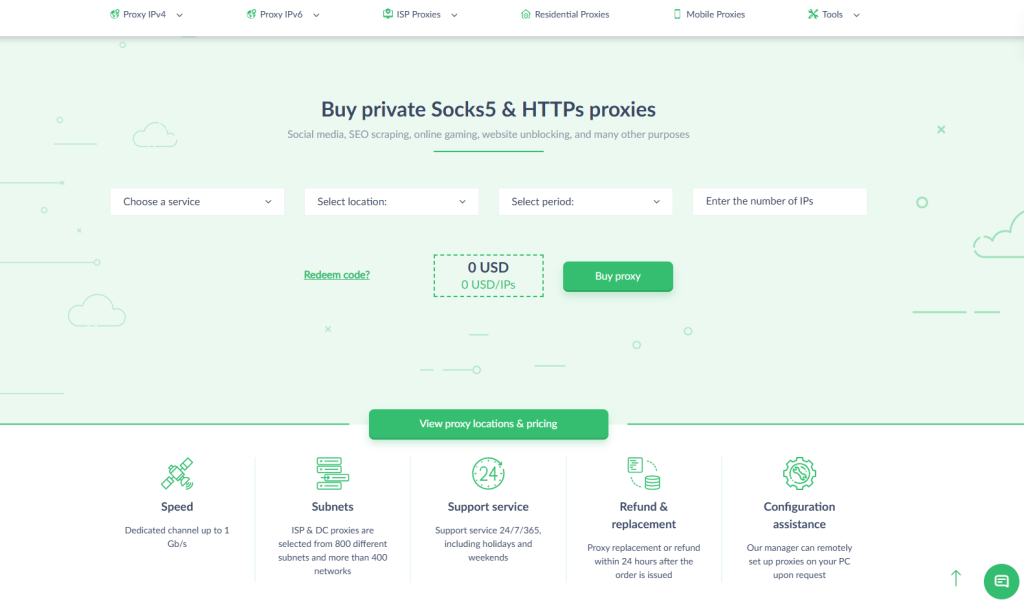The height and width of the screenshot is (602, 1024).
Task: Click the Residential Proxies house icon
Action: click(526, 14)
